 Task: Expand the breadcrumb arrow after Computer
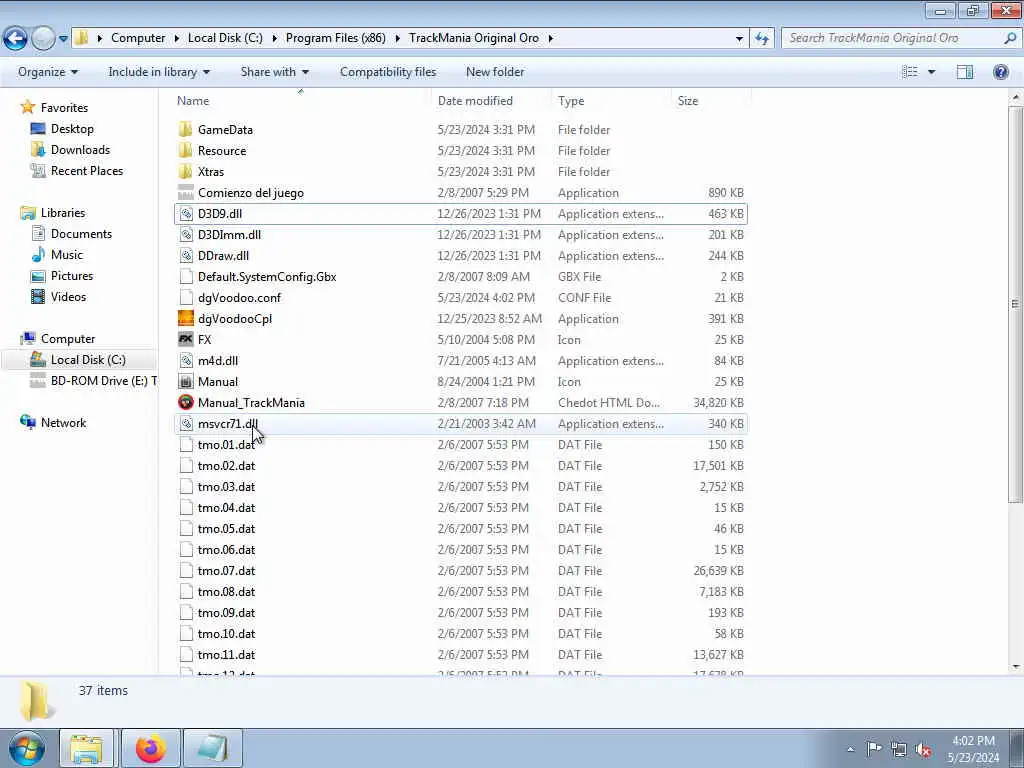tap(176, 38)
